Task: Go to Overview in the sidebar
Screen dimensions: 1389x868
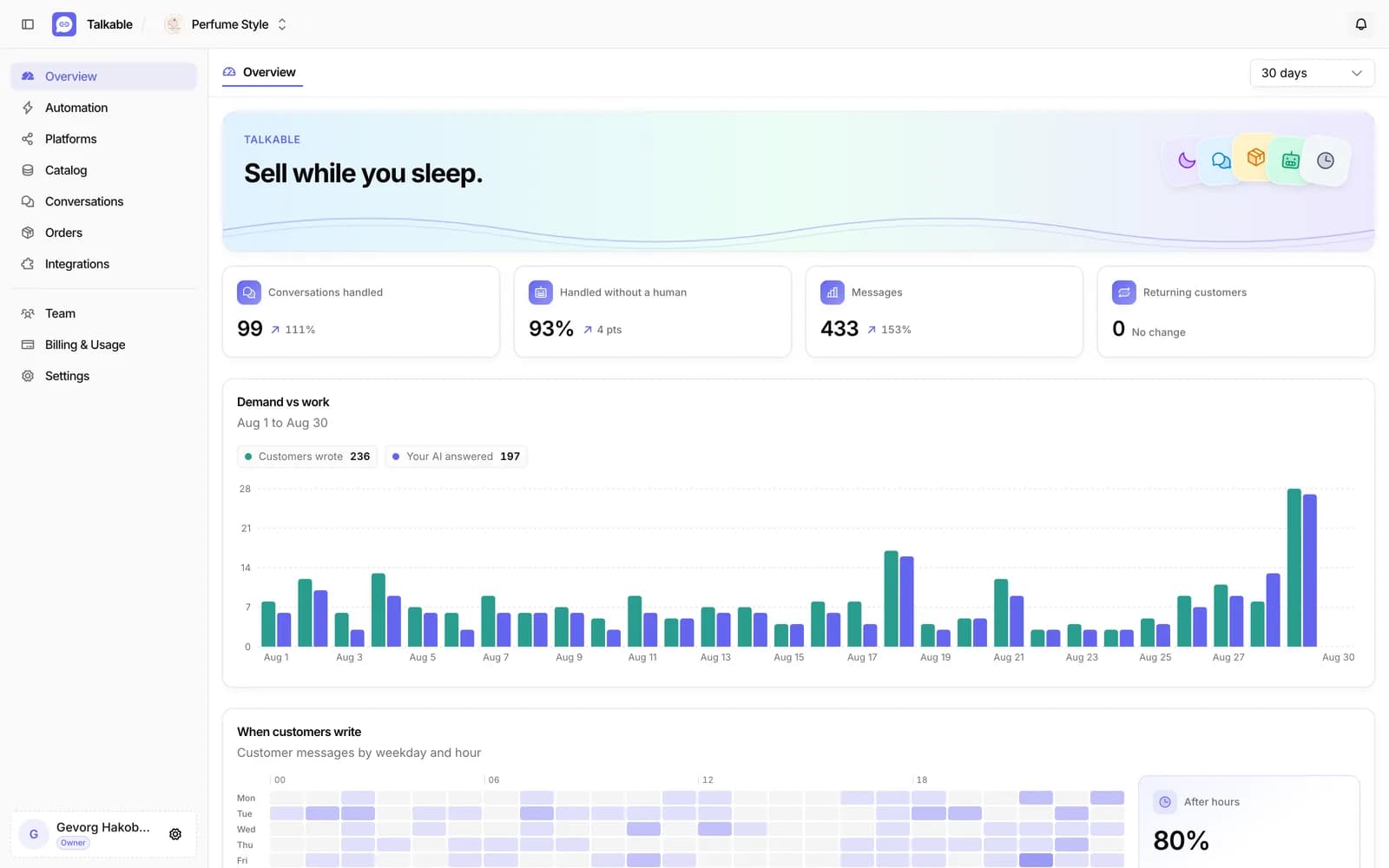Action: click(x=104, y=76)
